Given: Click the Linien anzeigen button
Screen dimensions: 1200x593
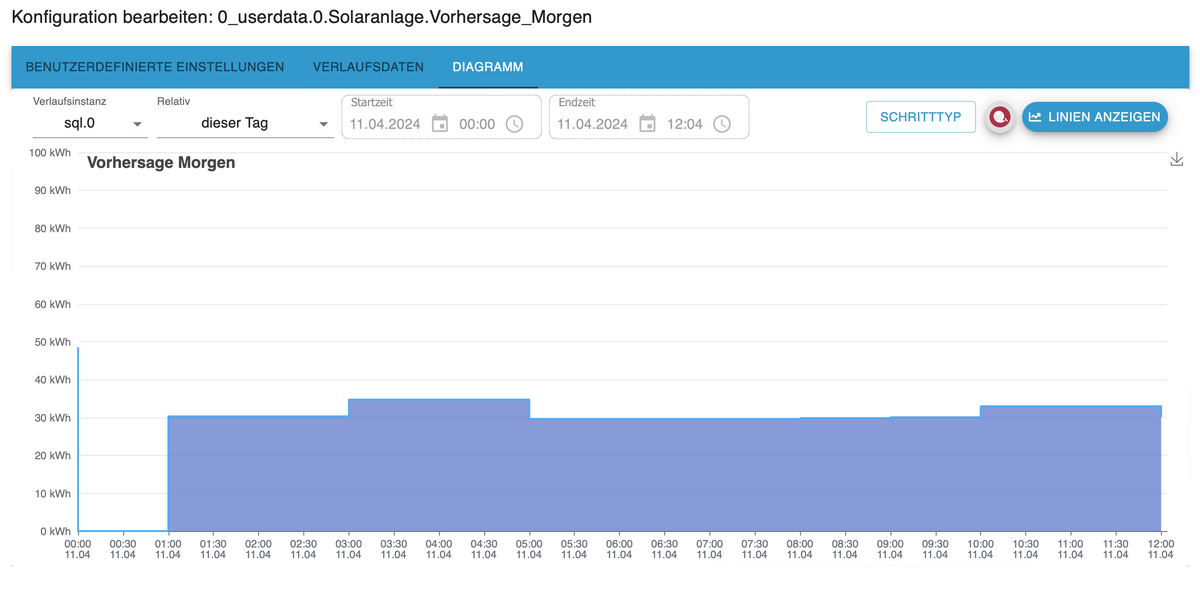Looking at the screenshot, I should pos(1095,117).
